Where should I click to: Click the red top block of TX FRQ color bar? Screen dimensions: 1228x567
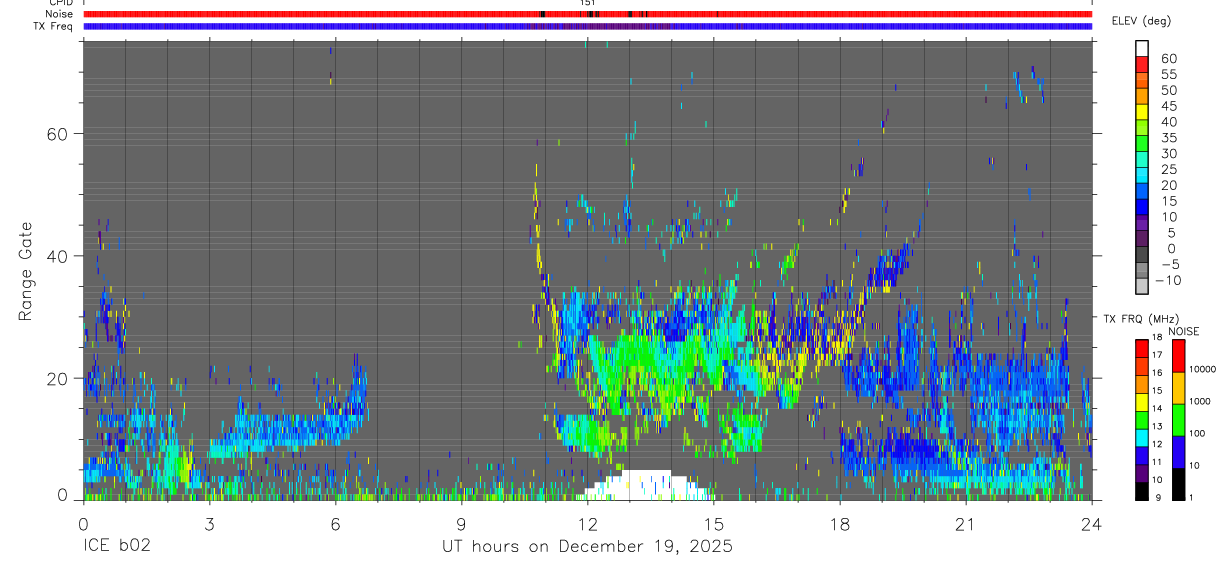coord(1142,348)
